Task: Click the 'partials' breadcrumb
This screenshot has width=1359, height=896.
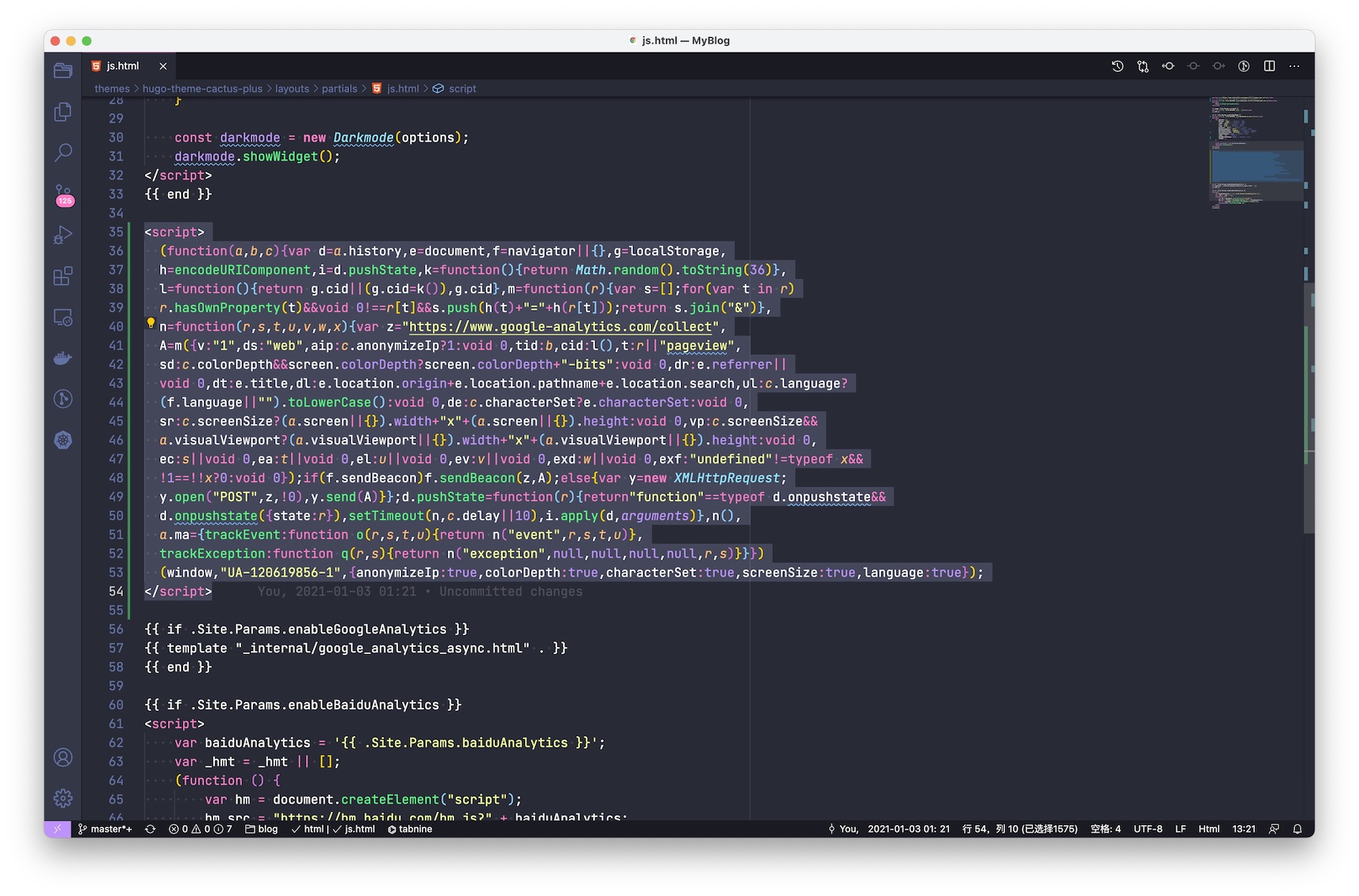Action: pyautogui.click(x=339, y=89)
